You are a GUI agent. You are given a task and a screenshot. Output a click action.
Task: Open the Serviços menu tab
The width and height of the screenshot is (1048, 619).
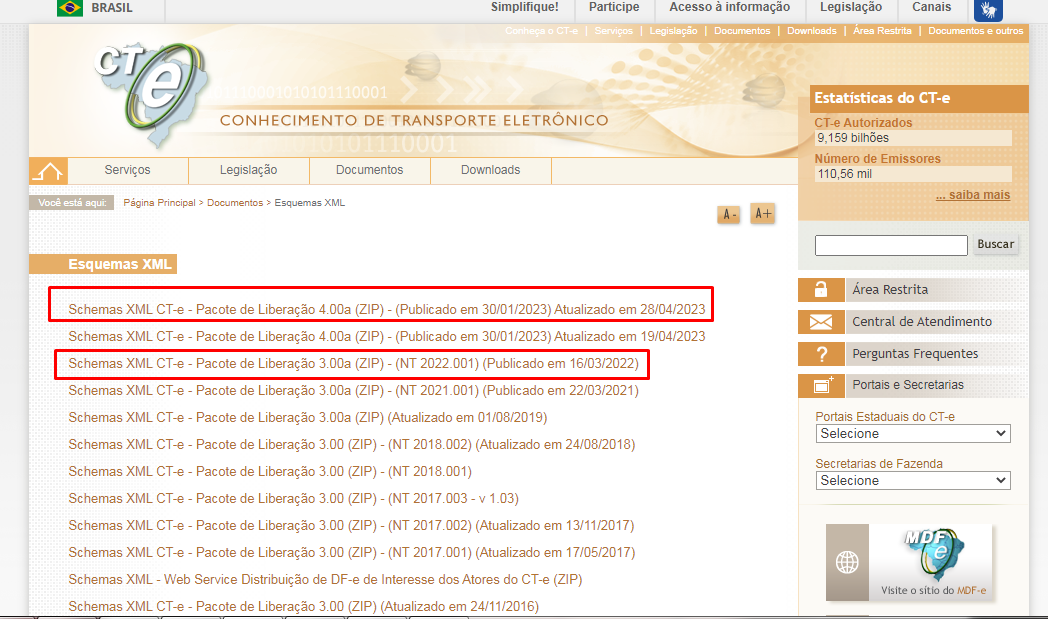[x=128, y=170]
